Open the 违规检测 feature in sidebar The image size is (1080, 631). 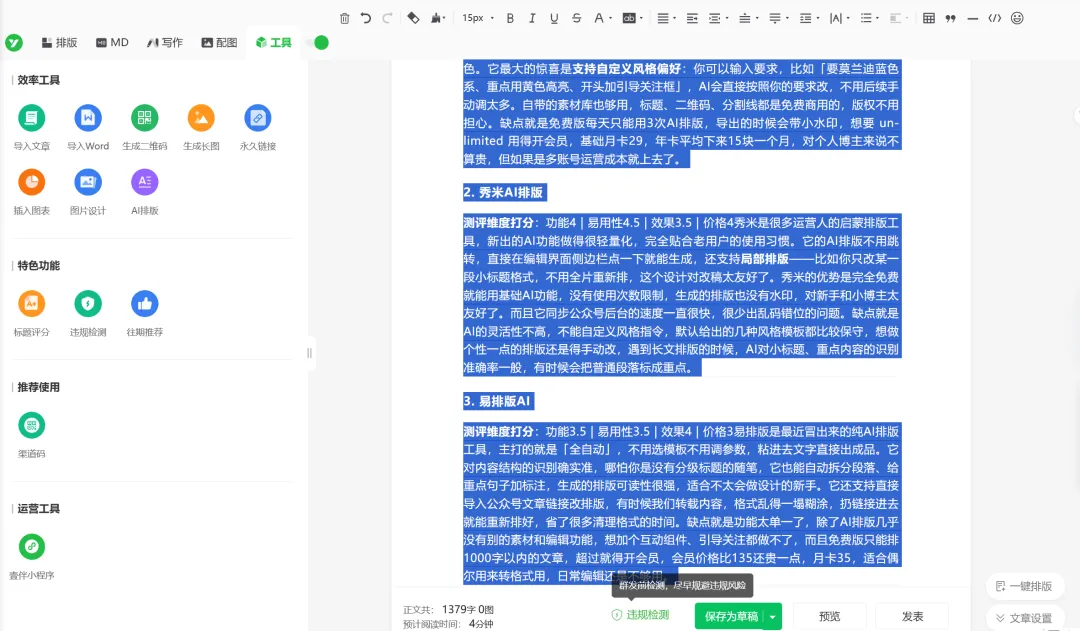click(88, 313)
